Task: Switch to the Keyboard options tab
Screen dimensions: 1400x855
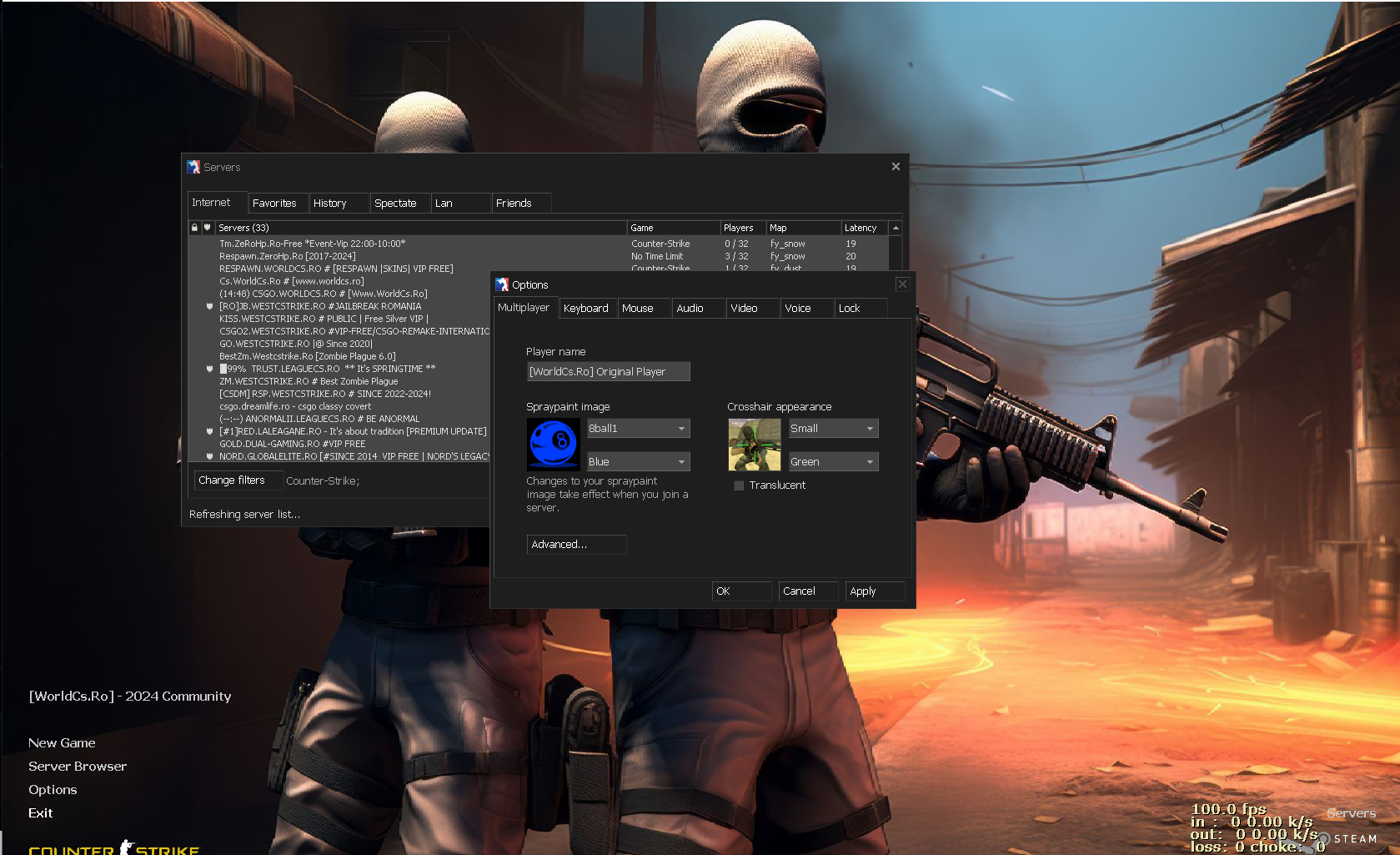Action: pyautogui.click(x=586, y=309)
